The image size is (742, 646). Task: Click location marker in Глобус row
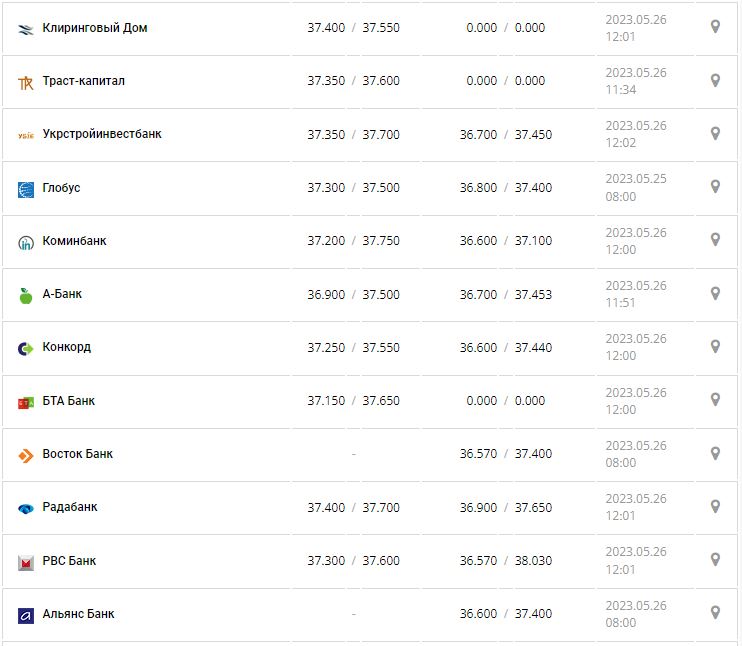click(715, 186)
